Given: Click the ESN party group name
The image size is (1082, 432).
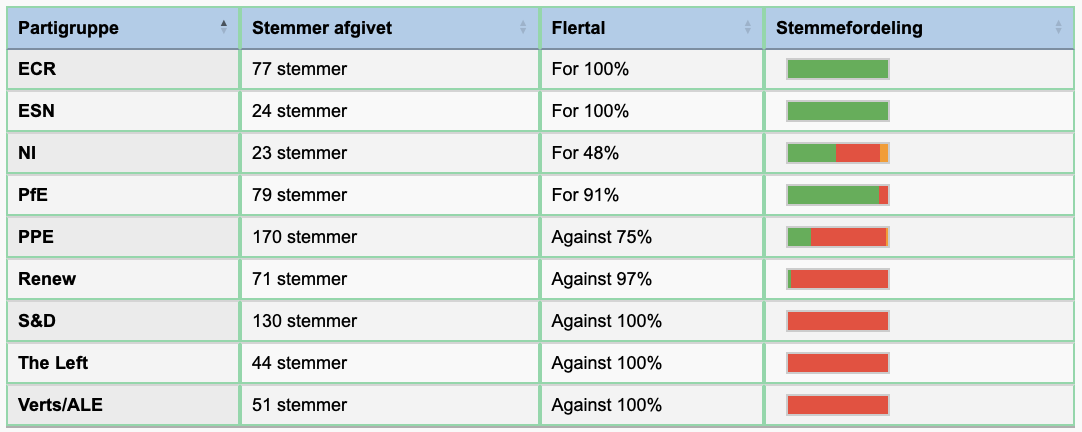Looking at the screenshot, I should click(36, 111).
